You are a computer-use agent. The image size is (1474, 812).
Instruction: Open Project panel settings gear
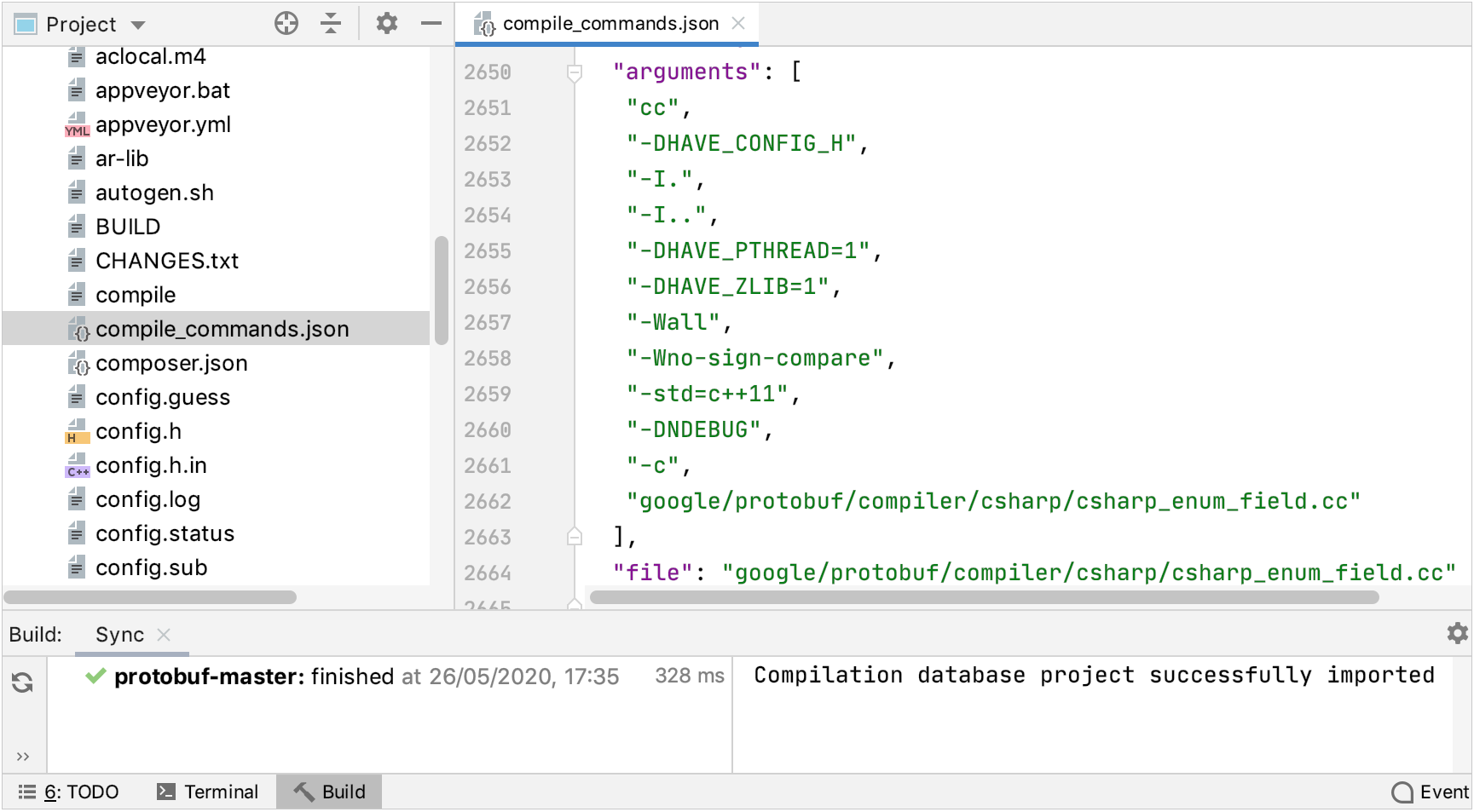click(387, 24)
